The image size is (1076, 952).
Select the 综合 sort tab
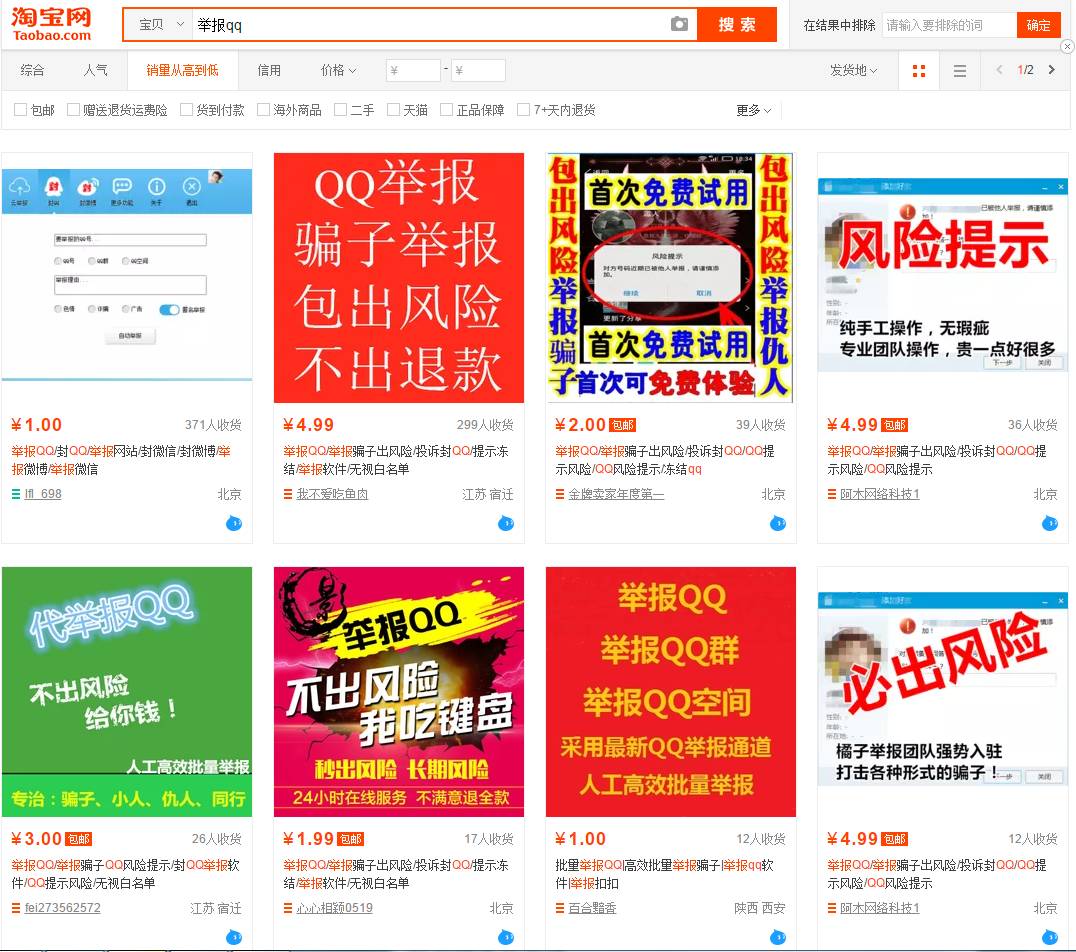coord(32,71)
